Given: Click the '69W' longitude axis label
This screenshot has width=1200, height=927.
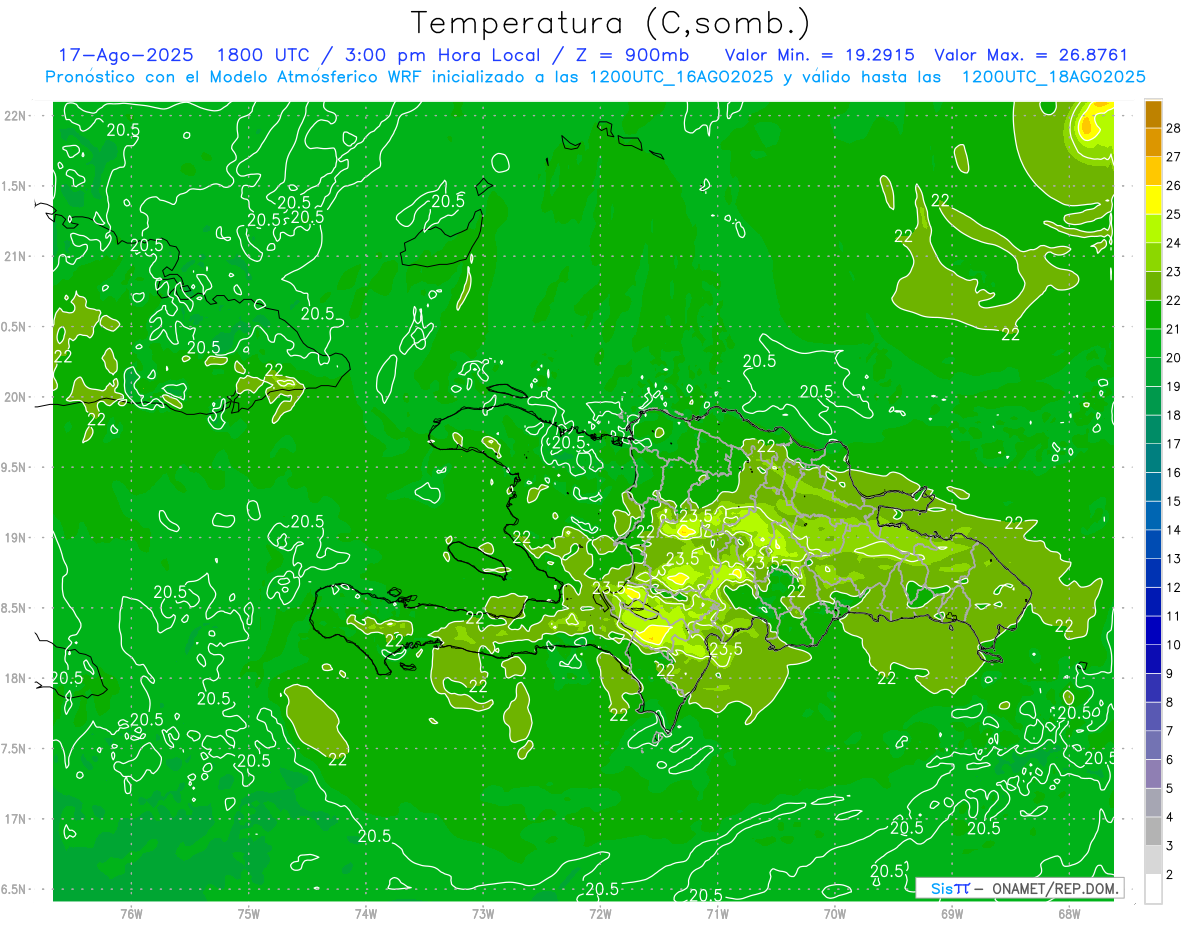Looking at the screenshot, I should click(952, 914).
